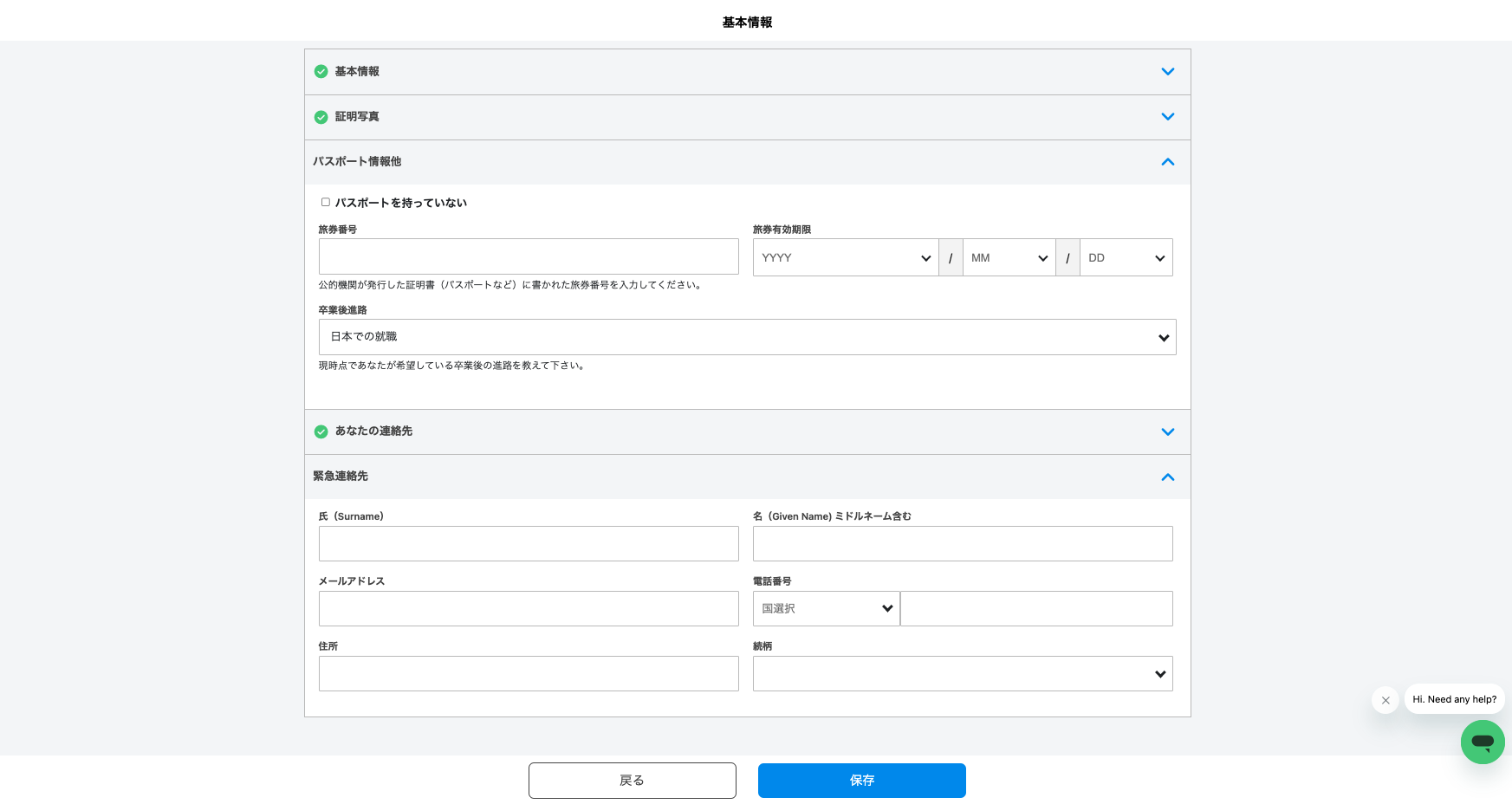Open the YYYY year dropdown
This screenshot has height=804, width=1512.
(846, 257)
